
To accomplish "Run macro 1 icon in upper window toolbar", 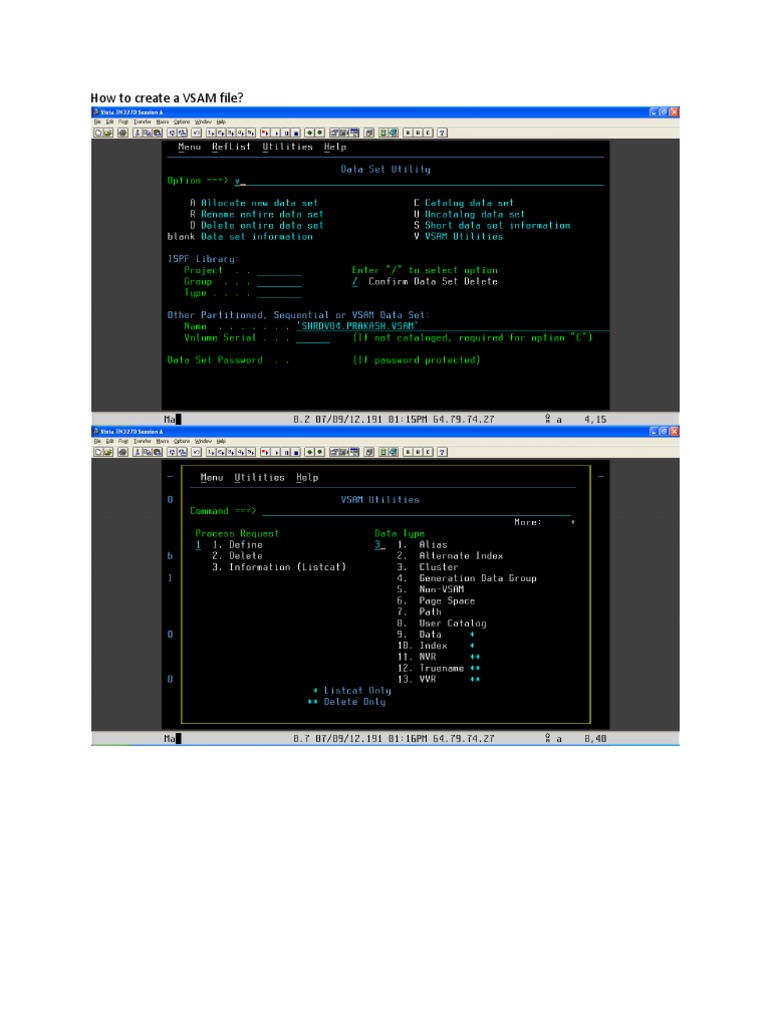I will tap(211, 133).
